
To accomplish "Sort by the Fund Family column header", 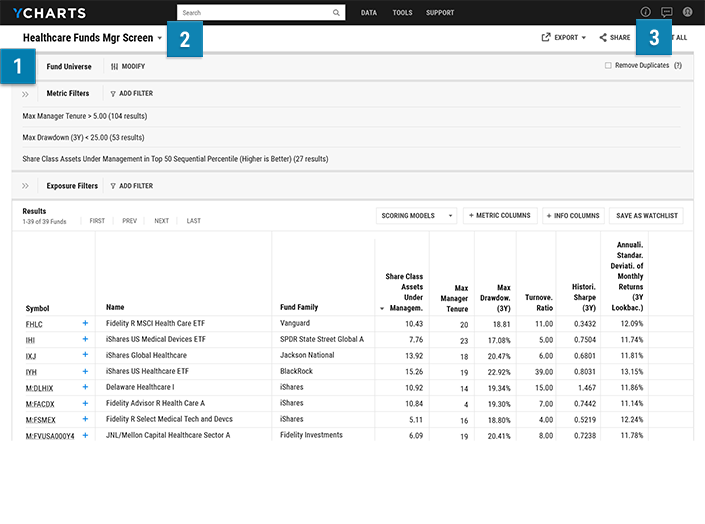I will coord(299,307).
